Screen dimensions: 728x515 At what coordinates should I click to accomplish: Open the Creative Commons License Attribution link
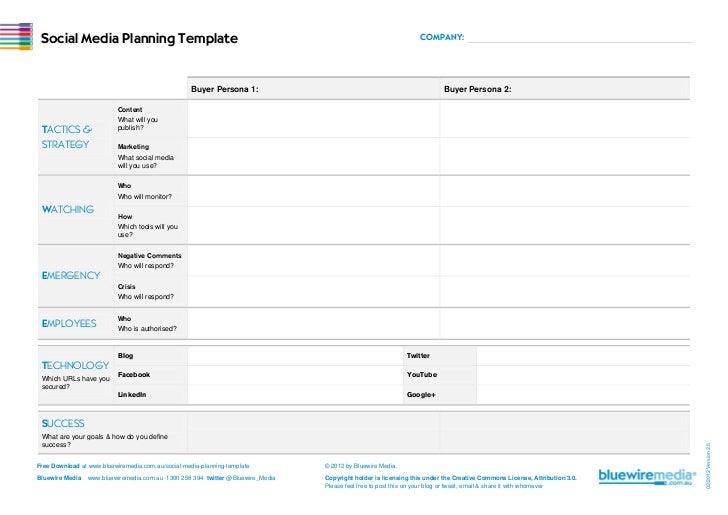pyautogui.click(x=498, y=478)
